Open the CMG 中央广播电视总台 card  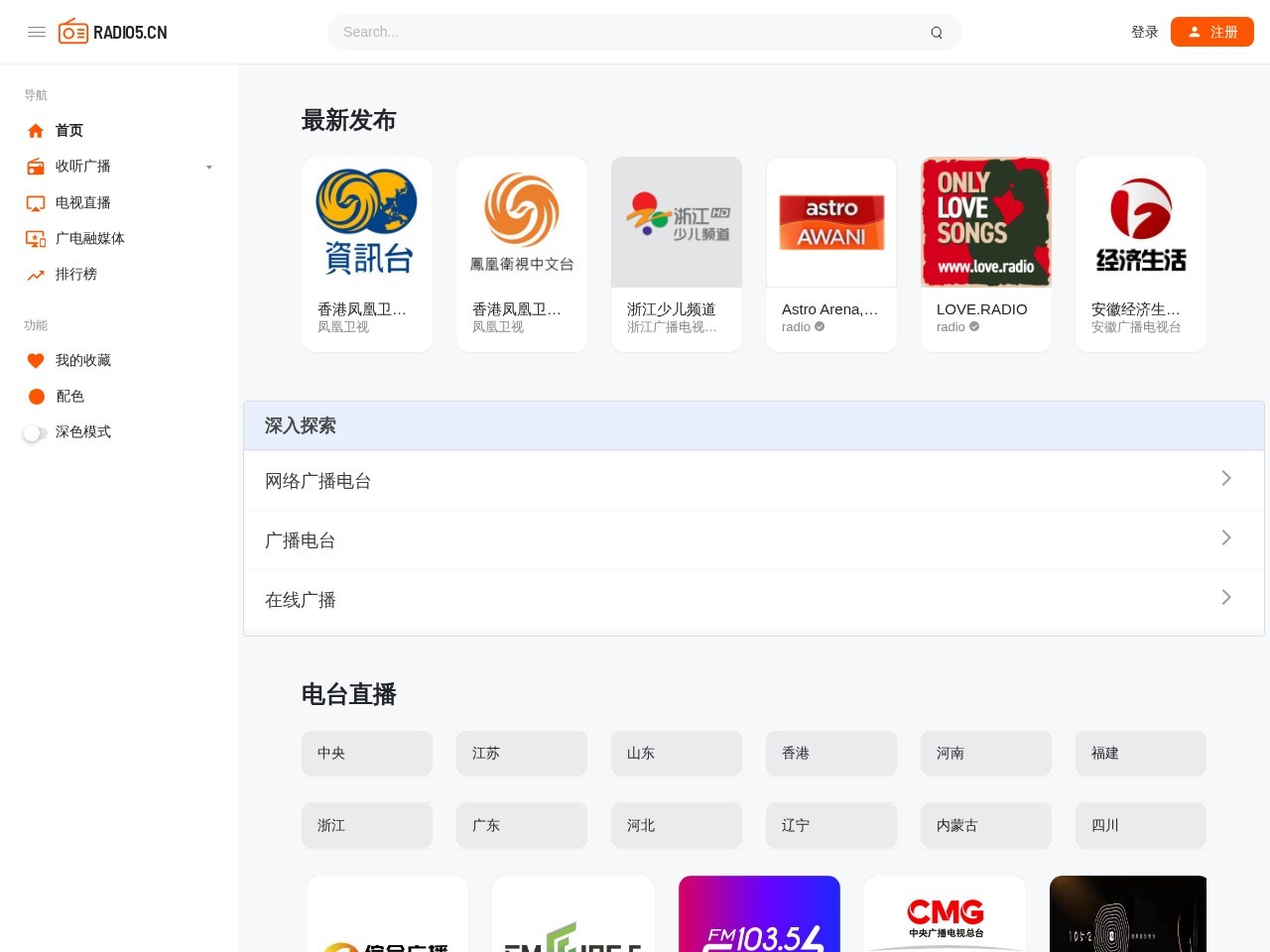[x=945, y=913]
